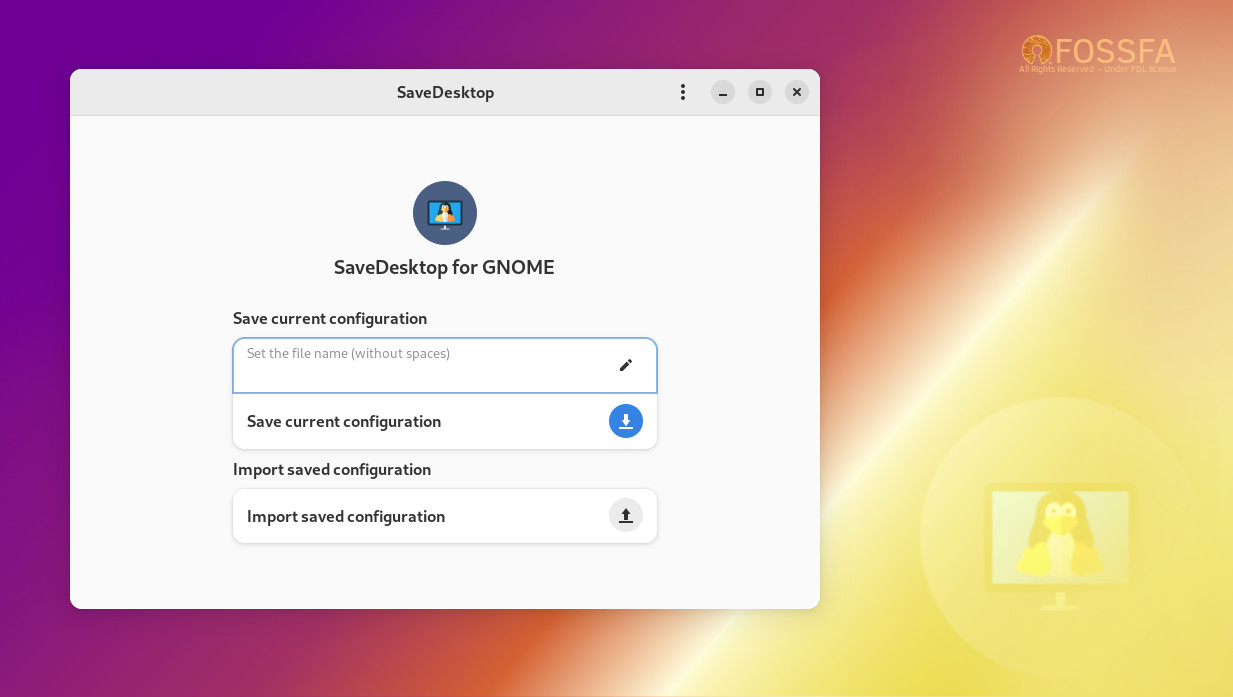Click the SaveDesktop title in the header bar

pyautogui.click(x=445, y=92)
